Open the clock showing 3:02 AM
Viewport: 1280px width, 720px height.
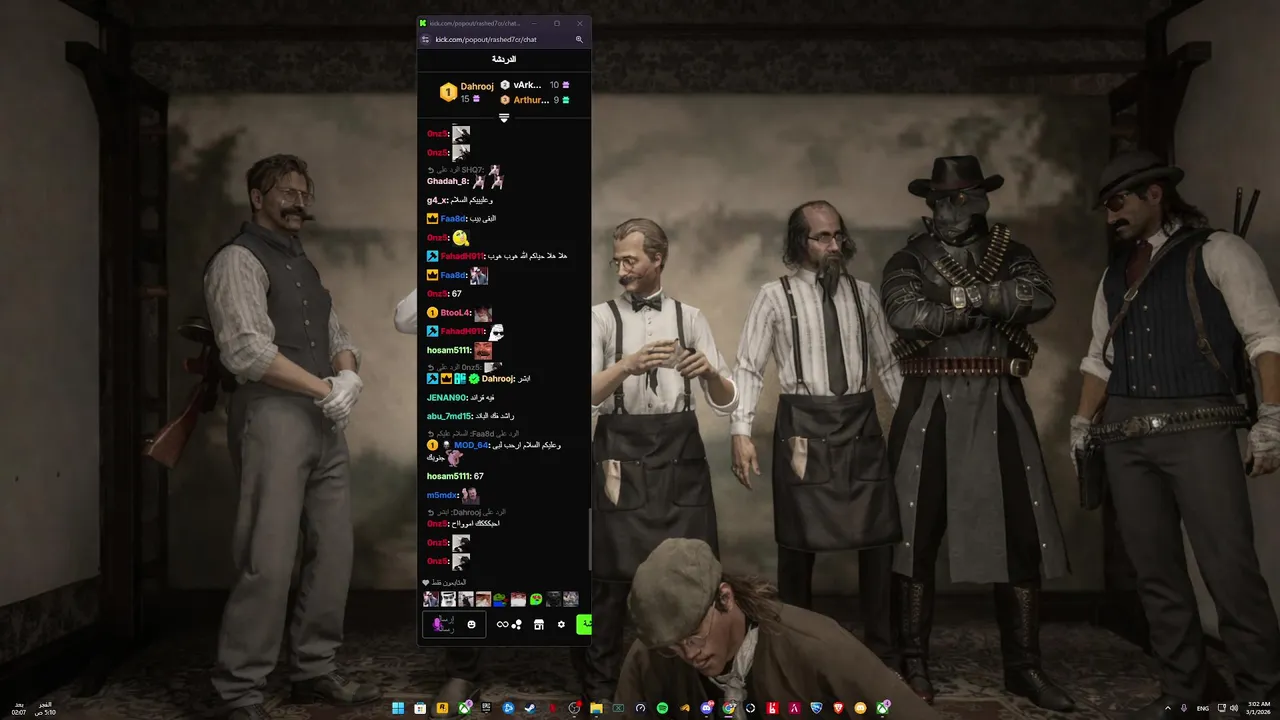click(1259, 708)
